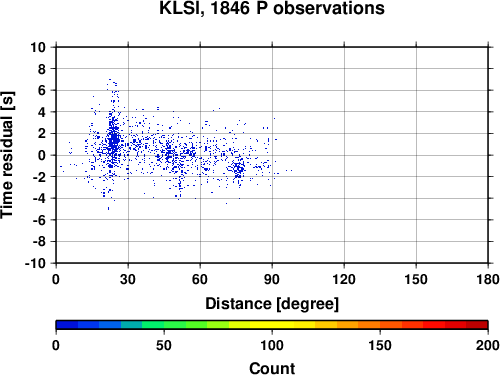The image size is (500, 375).
Task: Click the colorbar tick label '150'
Action: pyautogui.click(x=380, y=345)
